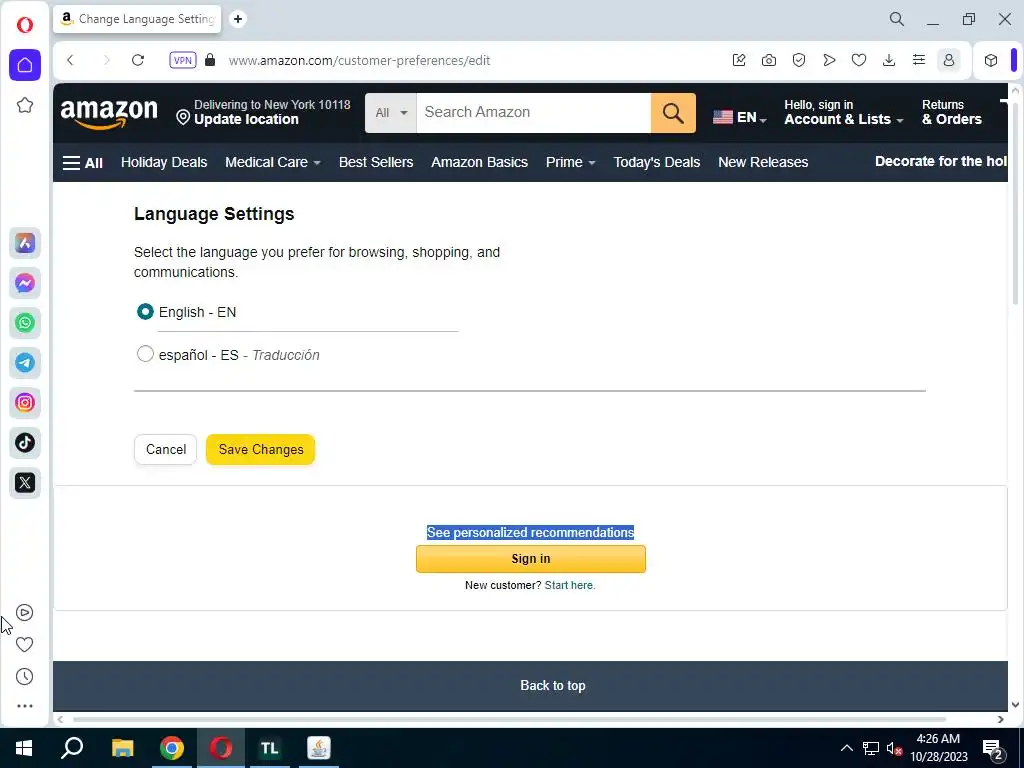
Task: Reload the current page
Action: coord(138,60)
